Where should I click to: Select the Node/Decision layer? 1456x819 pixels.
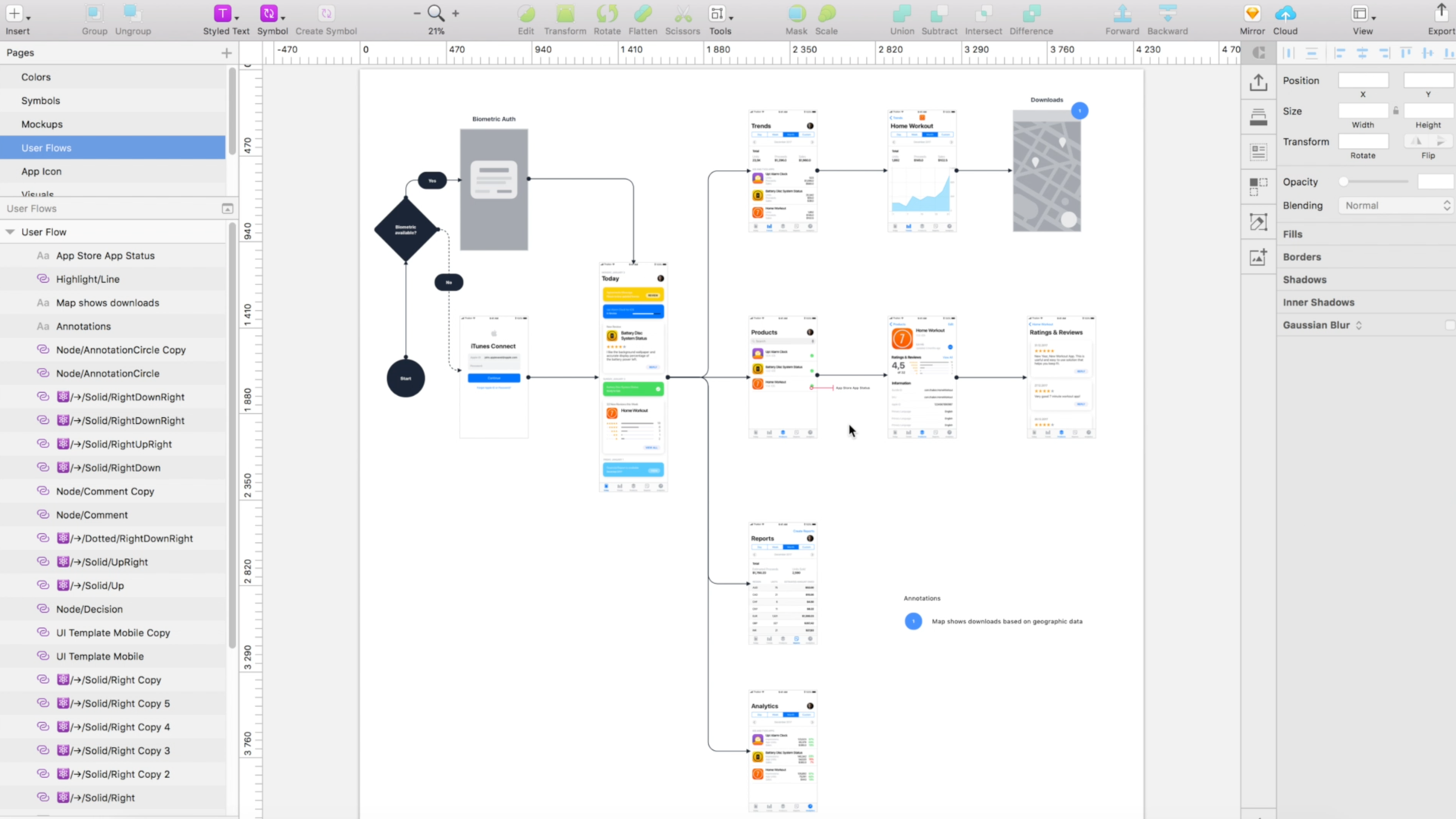[89, 609]
